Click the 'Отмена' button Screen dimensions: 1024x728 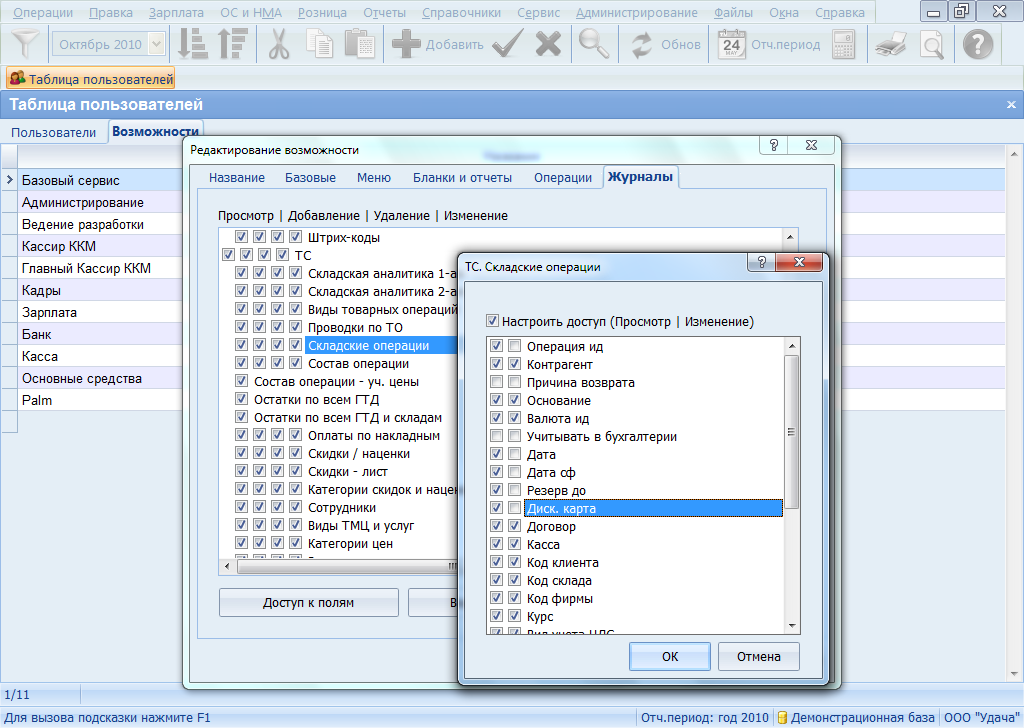[758, 657]
